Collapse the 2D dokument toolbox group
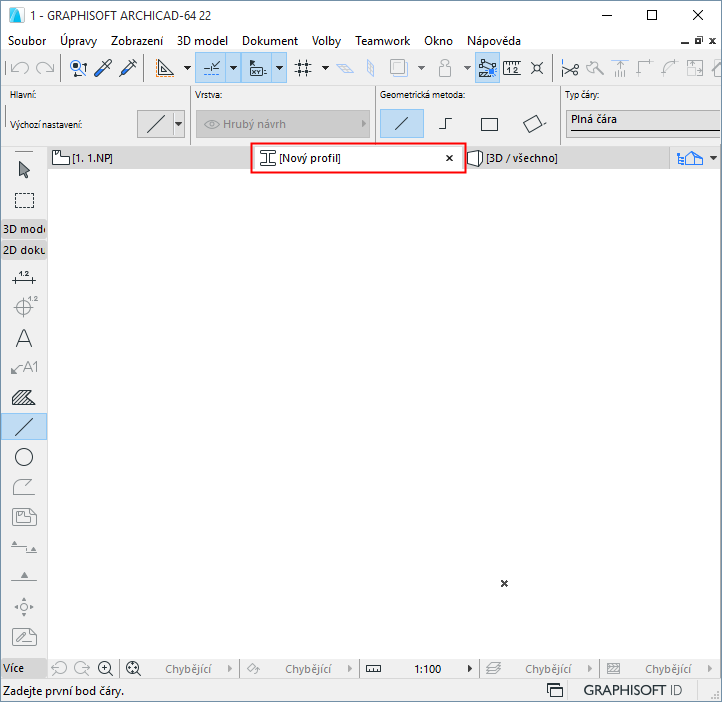This screenshot has height=702, width=722. [x=24, y=250]
